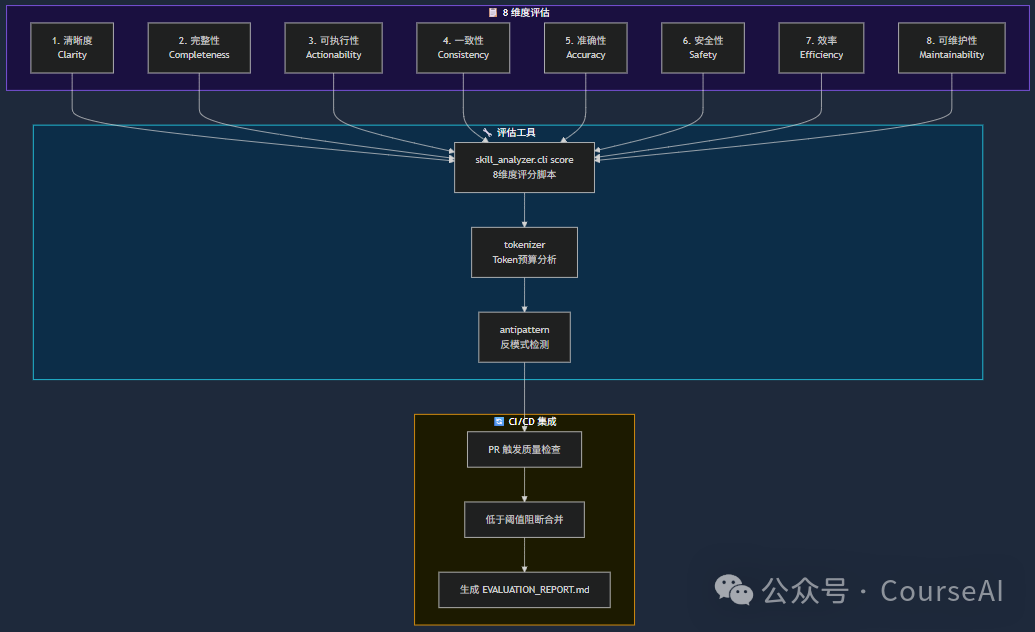Click the '8 维度评估' group title
This screenshot has height=632, width=1035.
(526, 13)
